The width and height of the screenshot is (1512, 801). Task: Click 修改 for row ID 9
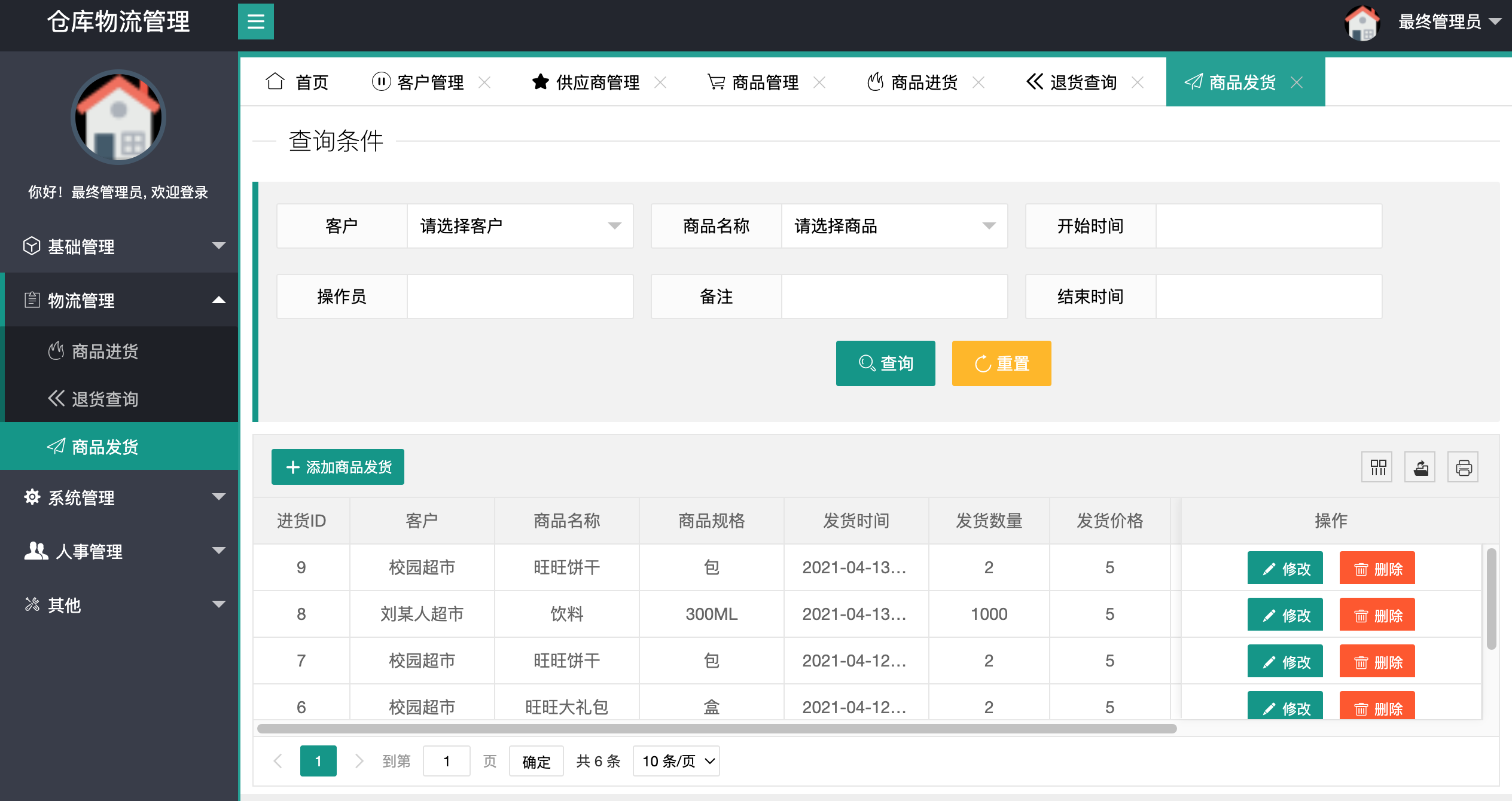(1285, 568)
